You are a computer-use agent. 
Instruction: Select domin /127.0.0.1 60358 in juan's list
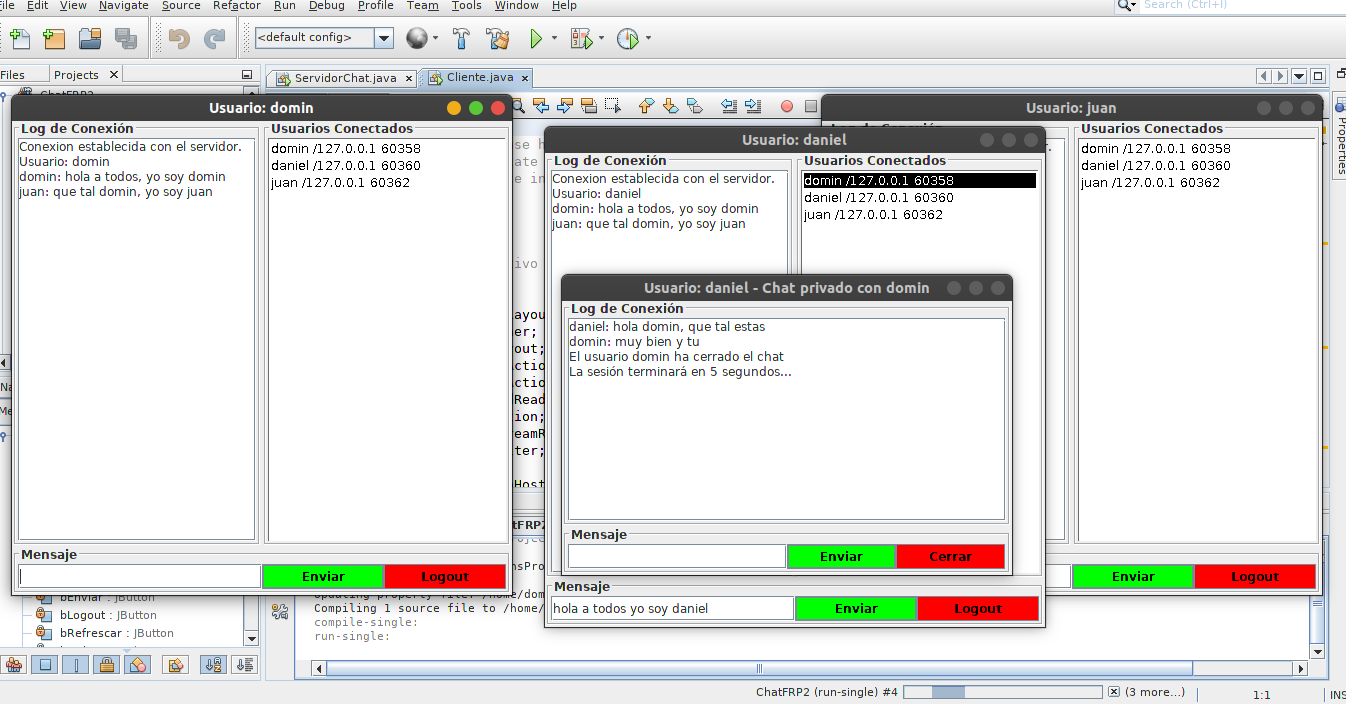pos(1197,148)
